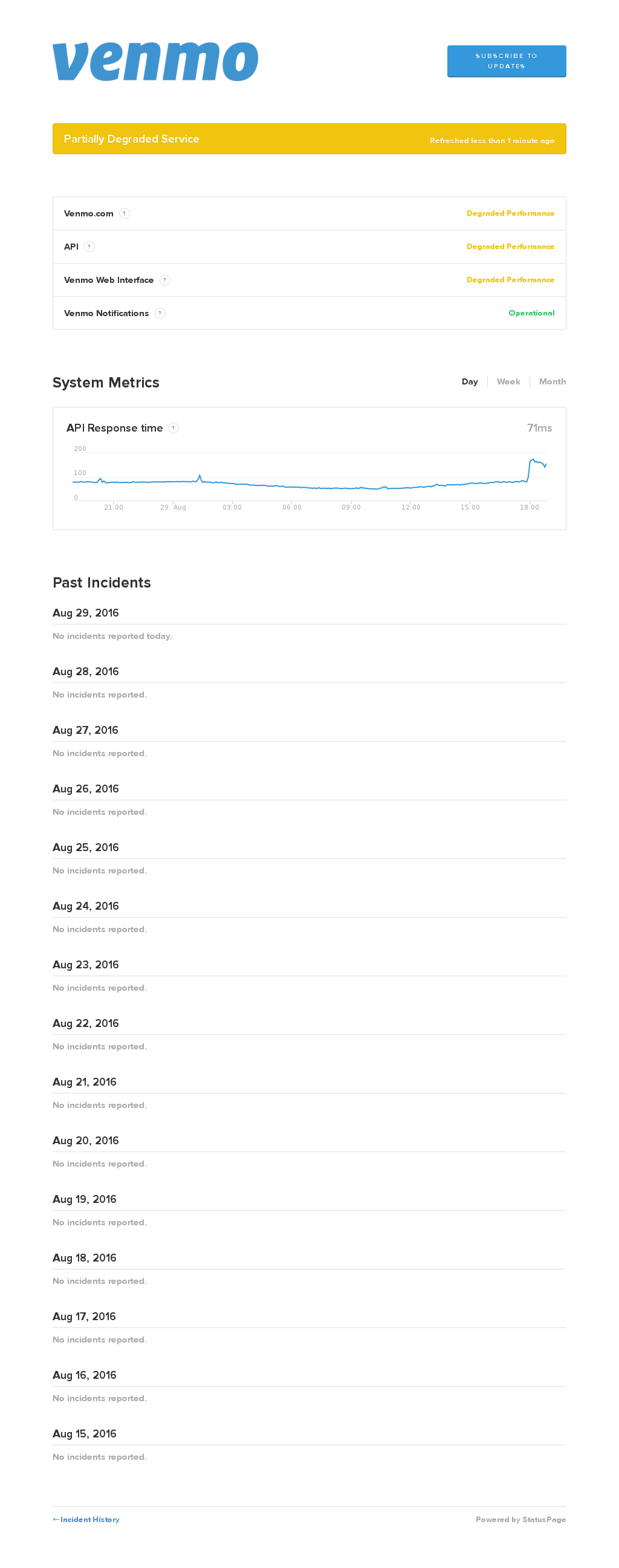Click the Aug 15, 2016 date heading

[84, 1434]
